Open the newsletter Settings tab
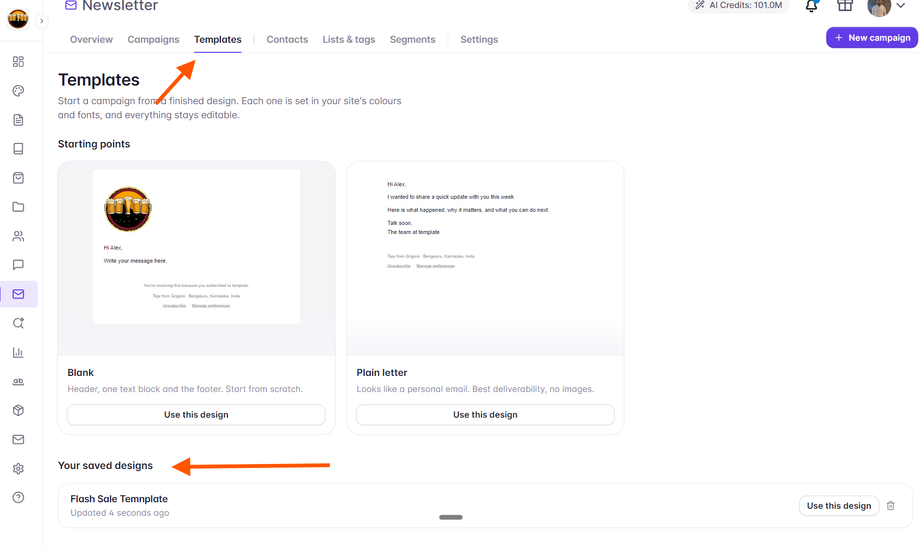This screenshot has width=919, height=547. click(479, 39)
